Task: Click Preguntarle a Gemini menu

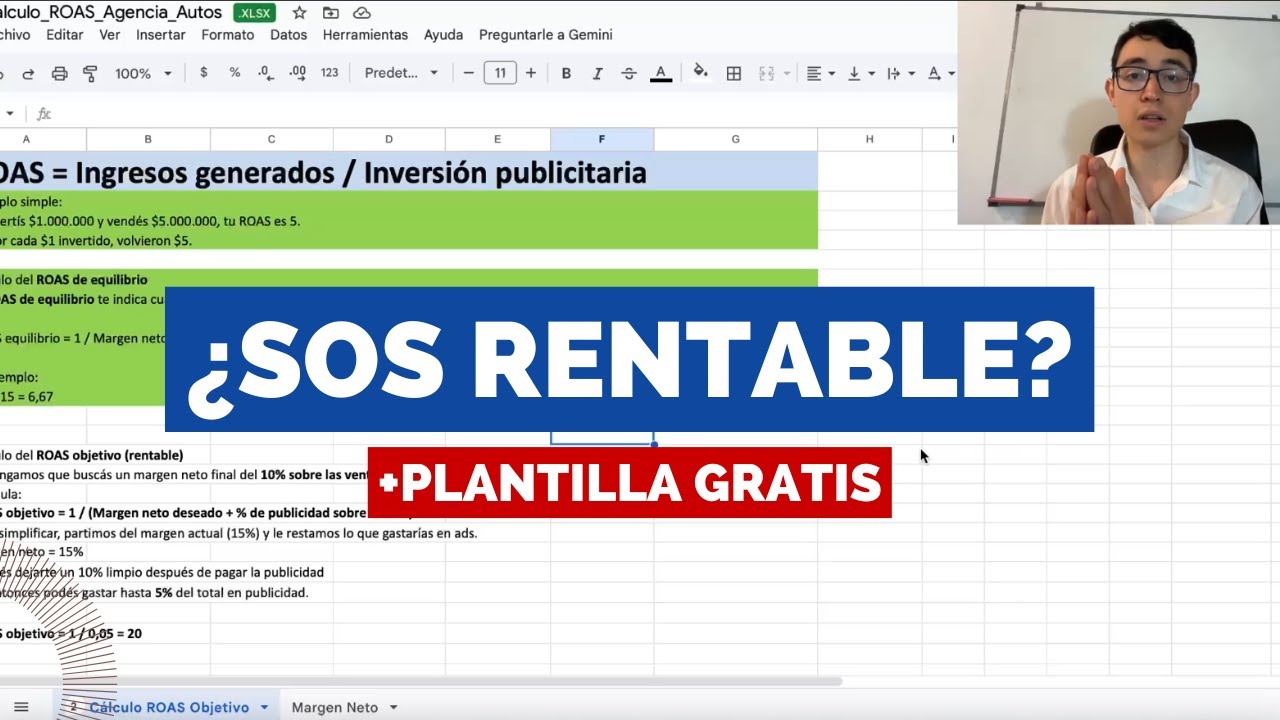Action: click(546, 34)
